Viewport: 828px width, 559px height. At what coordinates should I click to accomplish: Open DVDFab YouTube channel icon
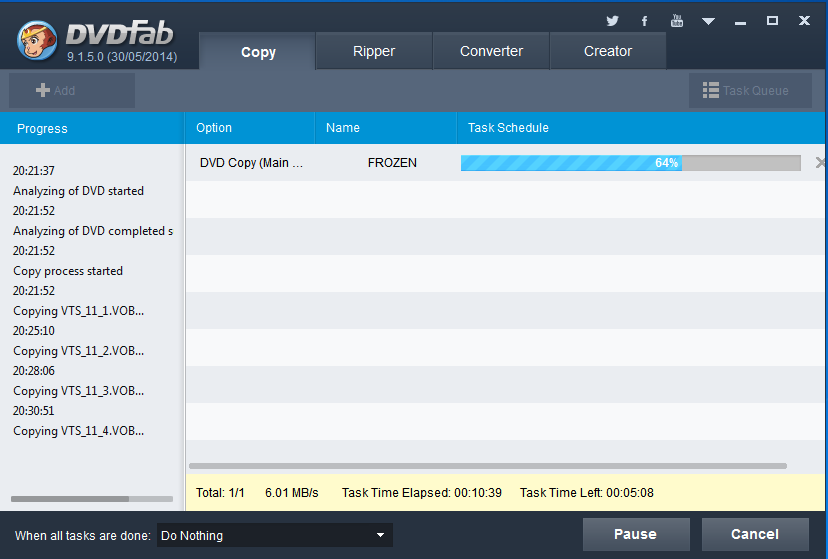pos(676,21)
